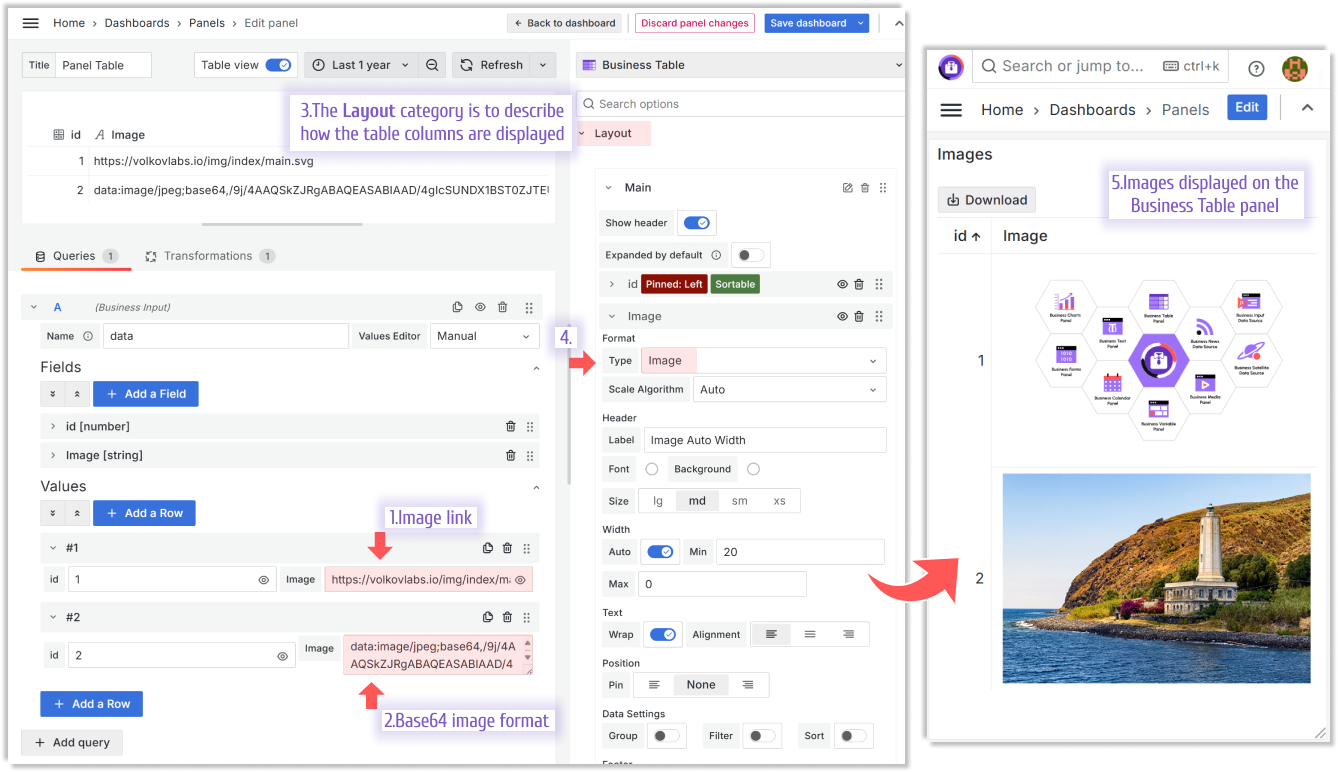Screen dimensions: 1338x772
Task: Expand the id column with Pinned: Left badge
Action: (x=611, y=285)
